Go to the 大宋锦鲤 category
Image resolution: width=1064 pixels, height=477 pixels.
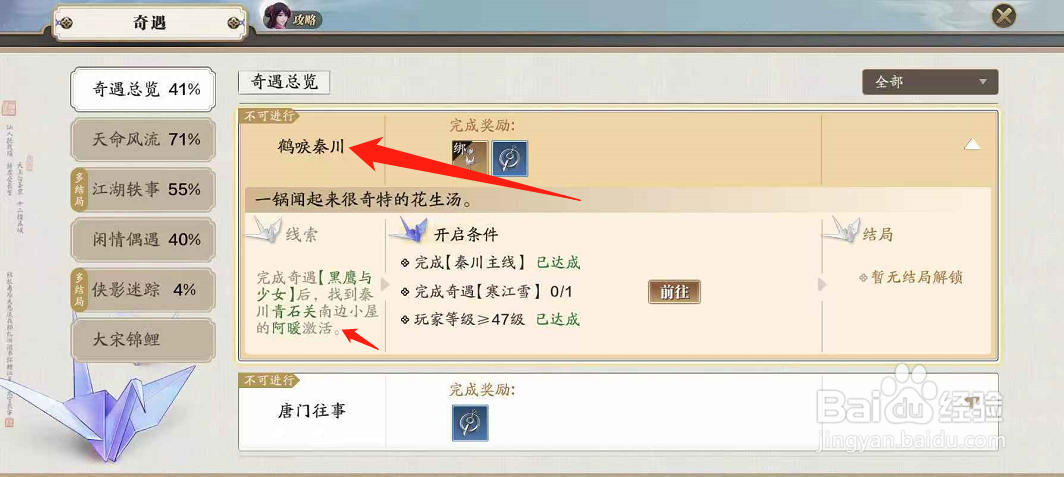click(143, 340)
